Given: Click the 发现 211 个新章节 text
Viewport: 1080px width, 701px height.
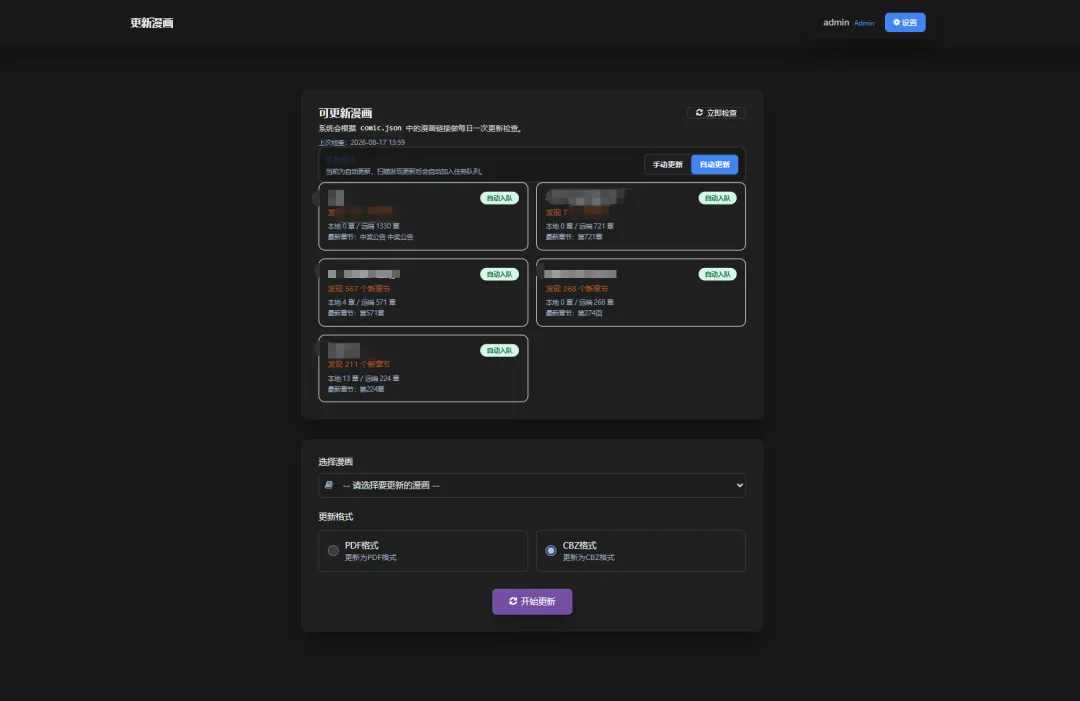Looking at the screenshot, I should [x=359, y=364].
